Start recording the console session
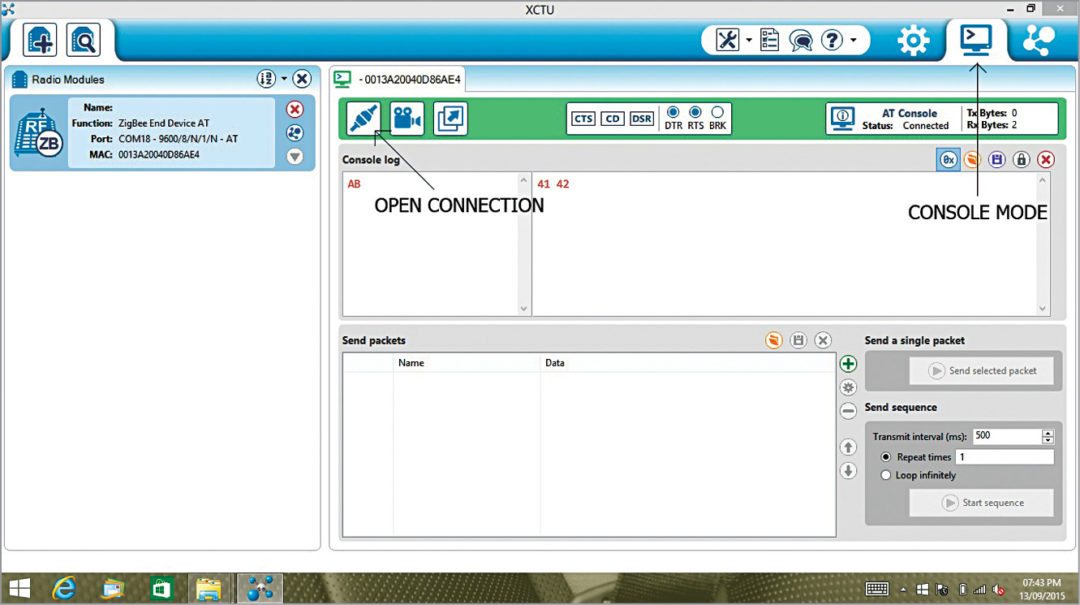 click(406, 119)
